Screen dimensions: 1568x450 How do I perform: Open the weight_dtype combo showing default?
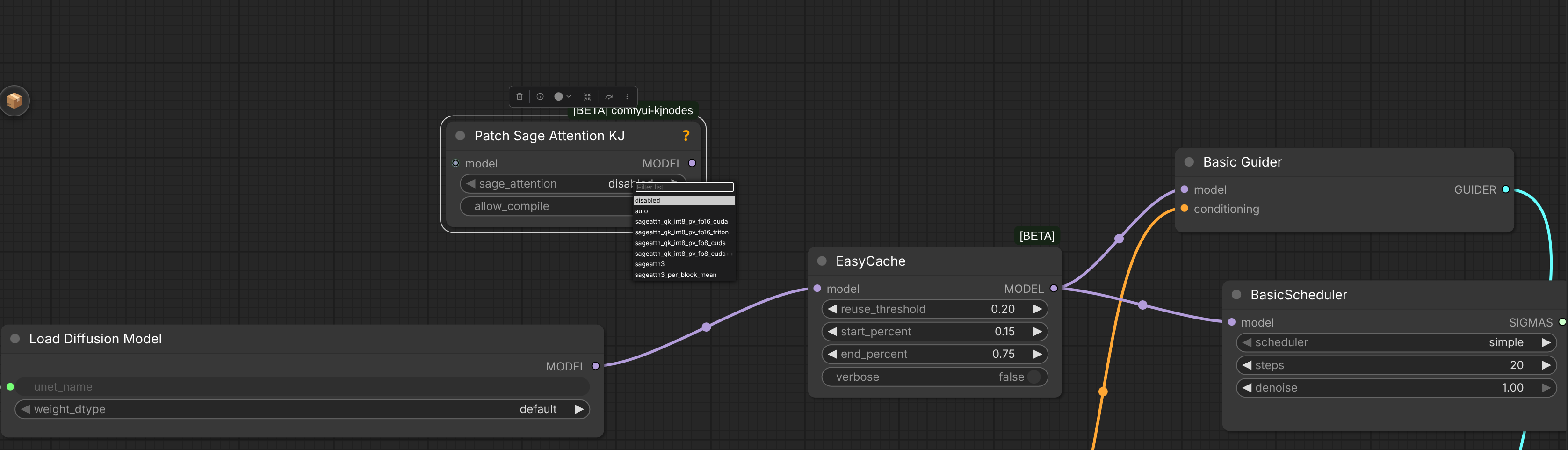(302, 409)
